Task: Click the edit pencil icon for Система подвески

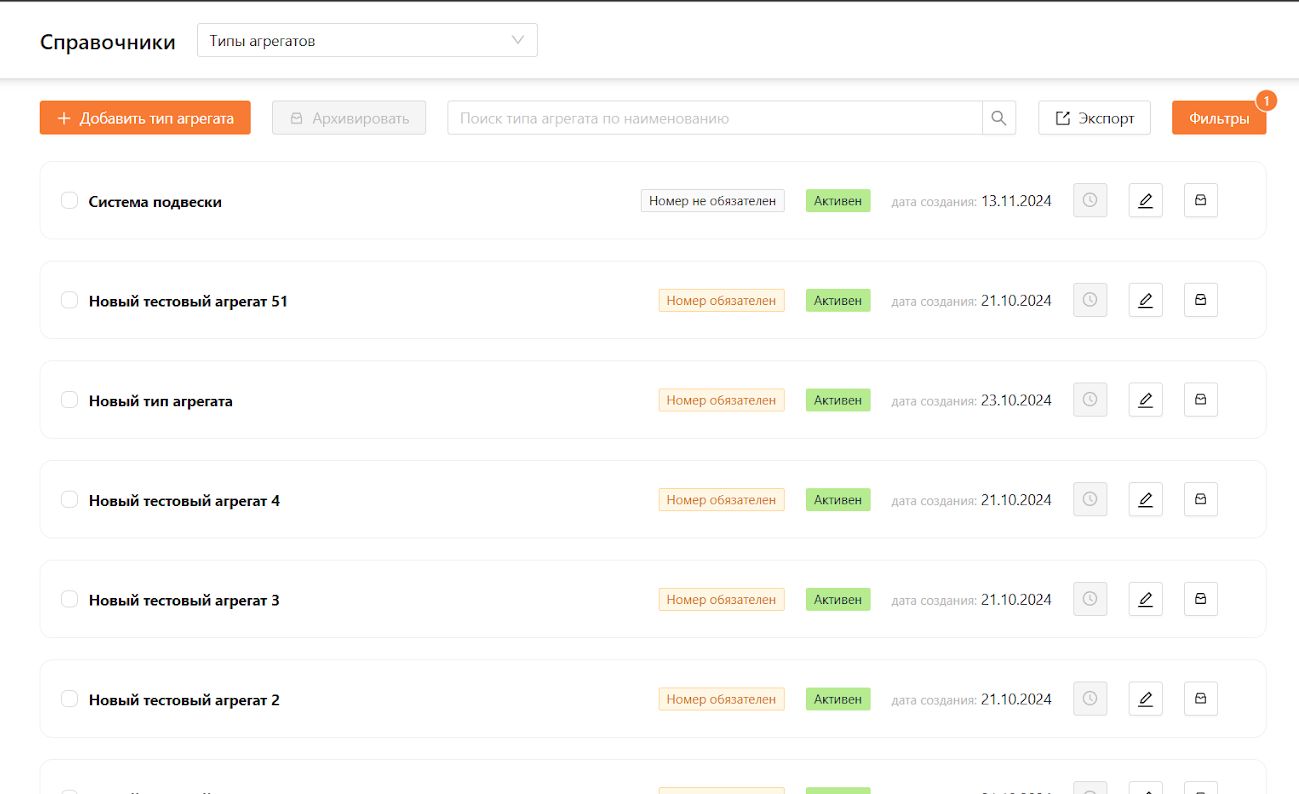Action: 1145,200
